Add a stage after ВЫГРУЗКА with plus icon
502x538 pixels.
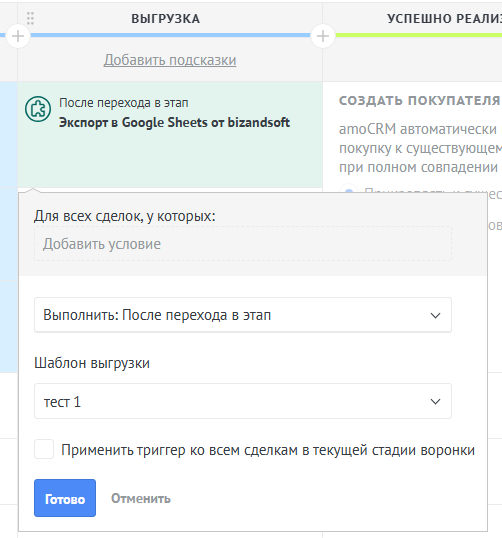tap(322, 36)
